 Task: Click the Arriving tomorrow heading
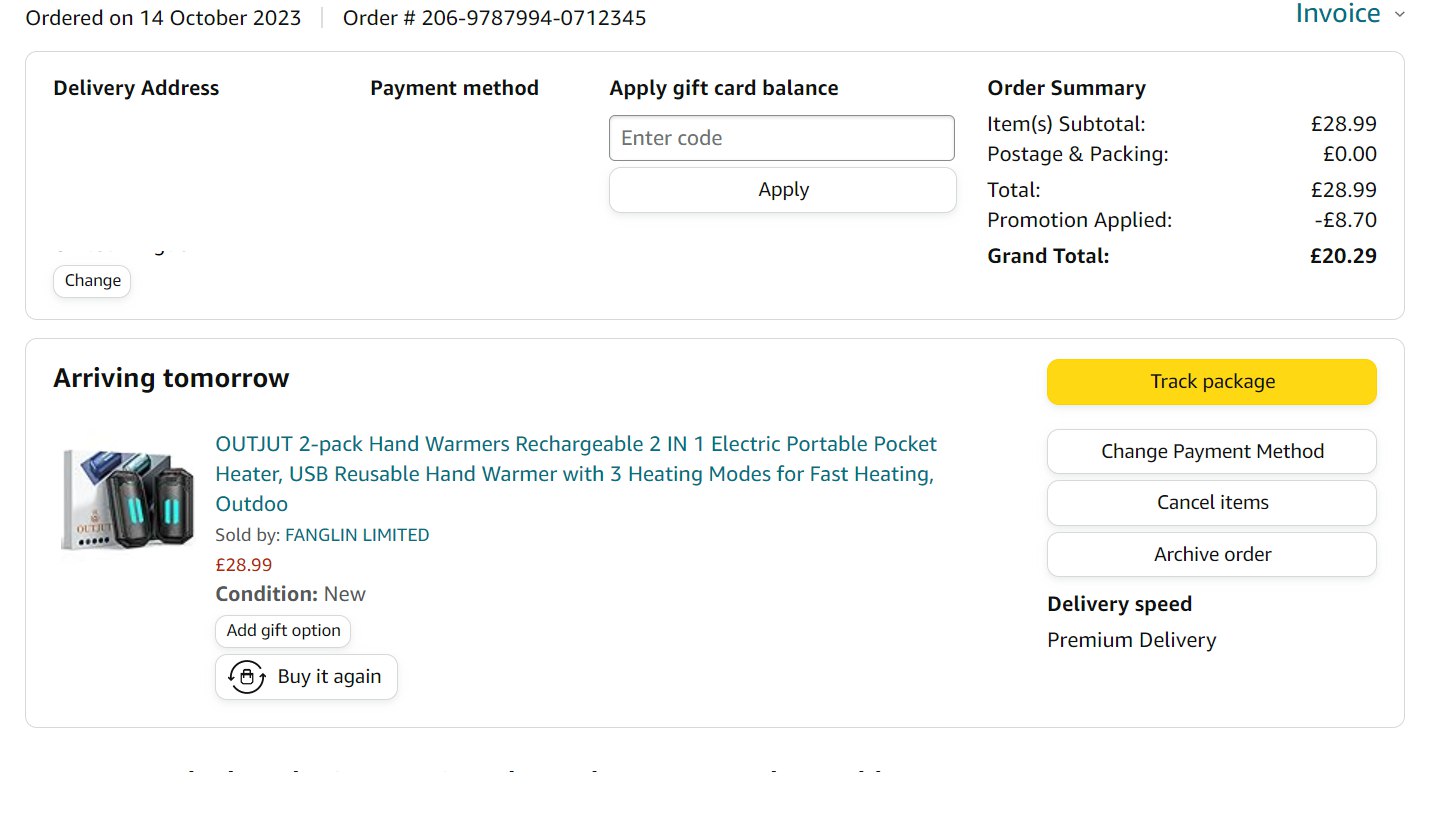click(171, 379)
